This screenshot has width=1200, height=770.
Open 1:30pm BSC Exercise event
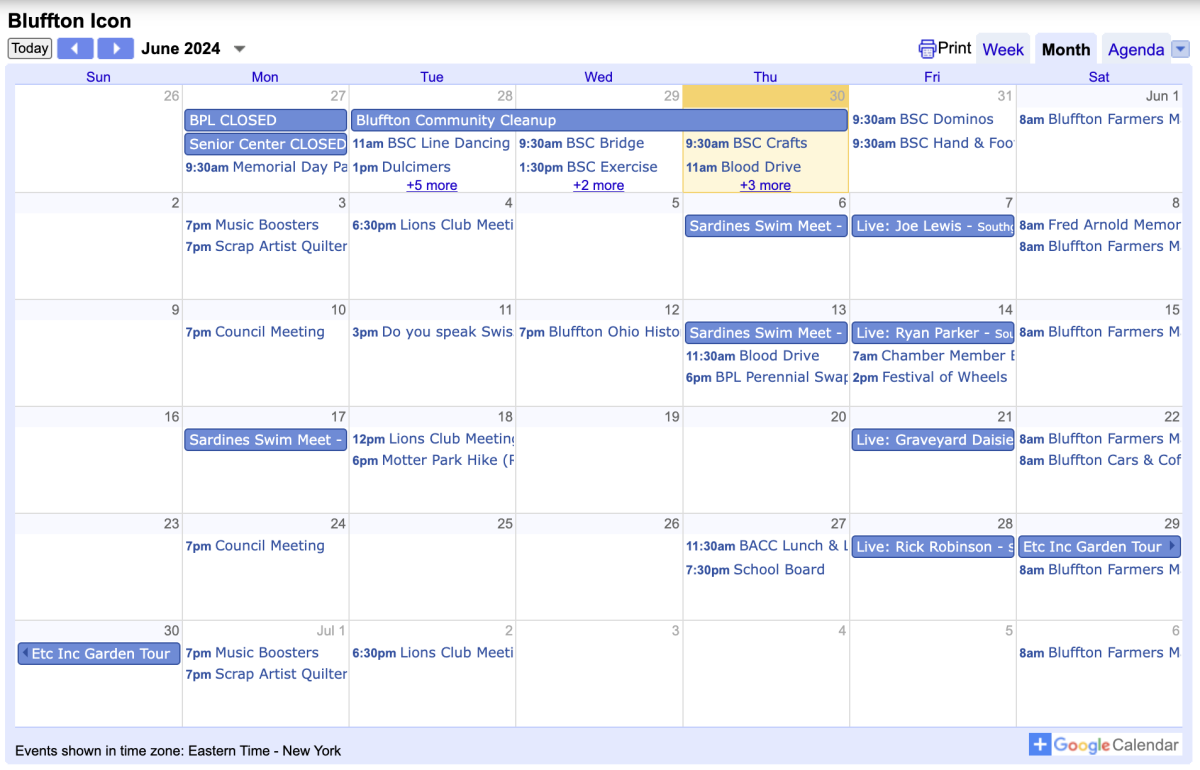(588, 167)
